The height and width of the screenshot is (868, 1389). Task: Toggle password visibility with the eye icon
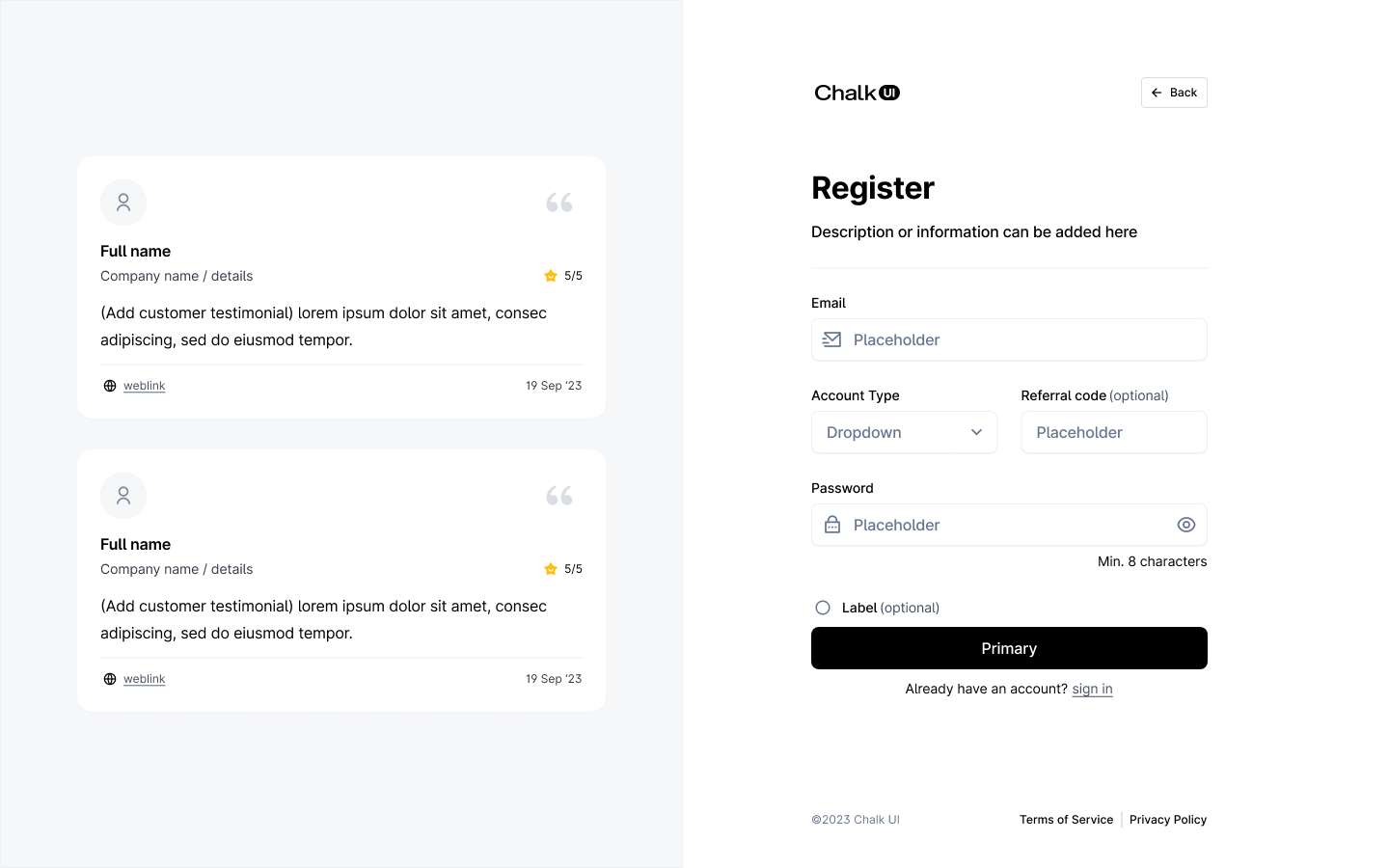1186,525
